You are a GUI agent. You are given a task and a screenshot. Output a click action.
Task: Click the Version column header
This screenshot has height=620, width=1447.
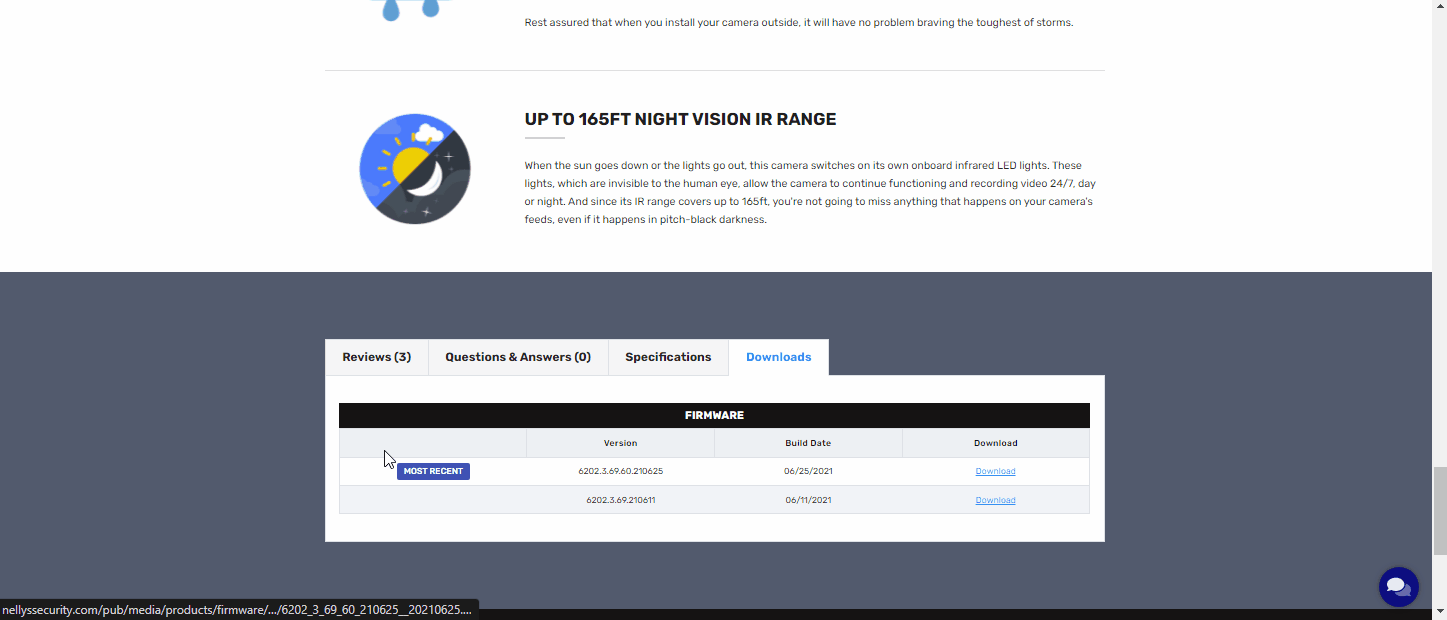(x=620, y=443)
